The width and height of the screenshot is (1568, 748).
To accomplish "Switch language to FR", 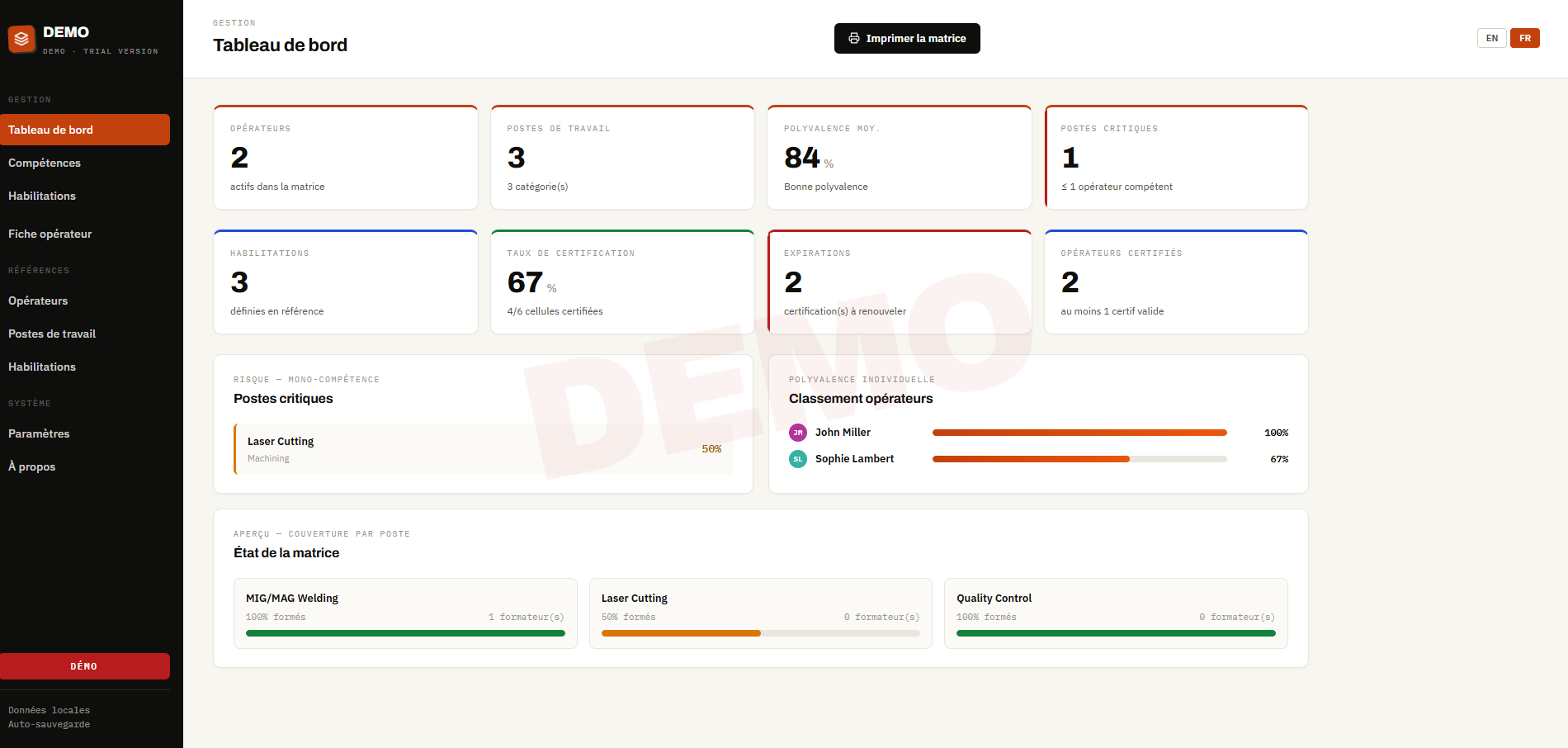I will tap(1525, 38).
